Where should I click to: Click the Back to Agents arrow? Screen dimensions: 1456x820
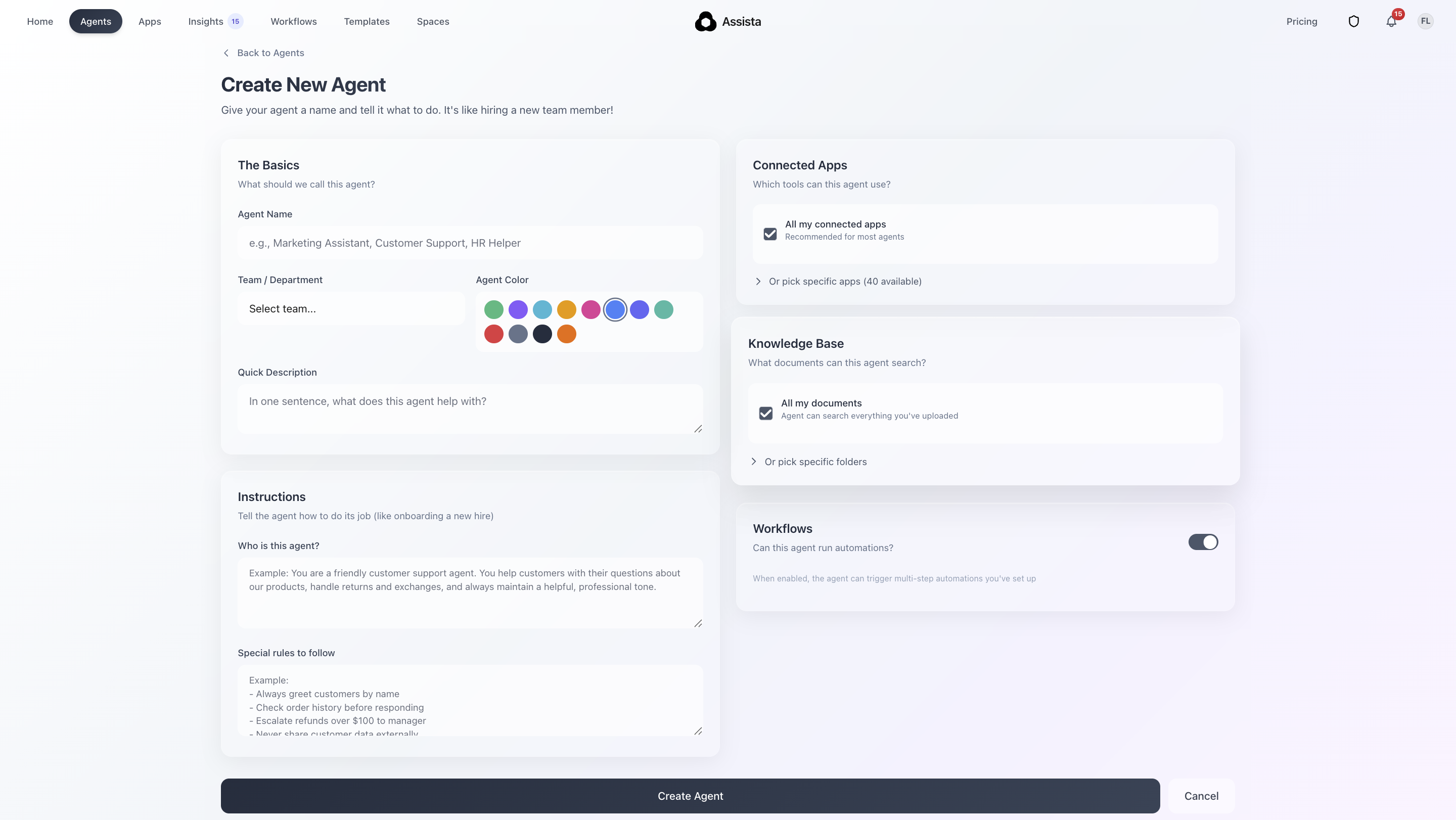(226, 53)
